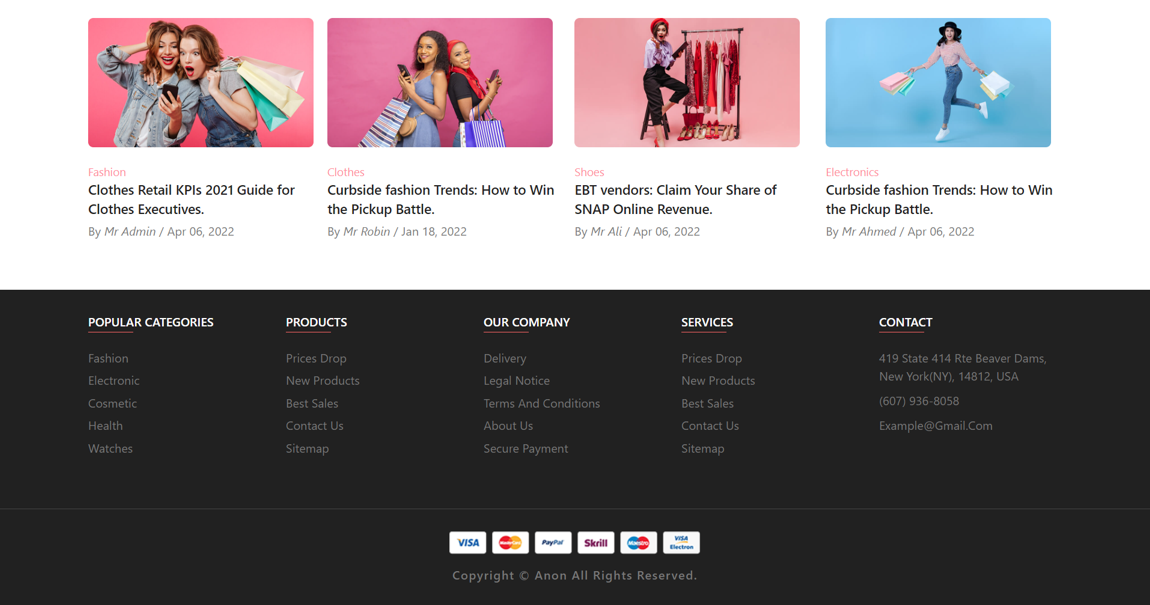Click the Example@Gmail.Com contact email
The width and height of the screenshot is (1150, 605).
(935, 425)
